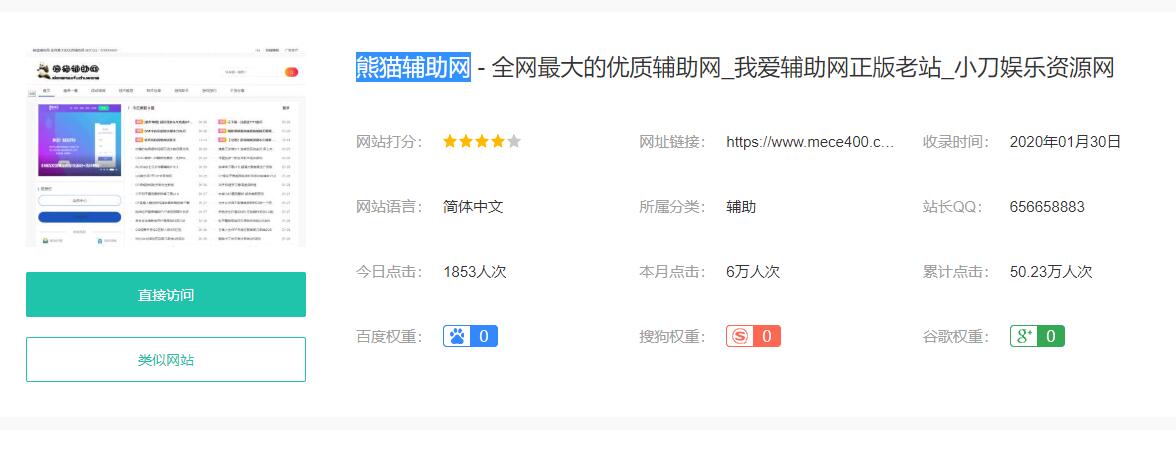Select the QQ number 656658883

click(1047, 207)
